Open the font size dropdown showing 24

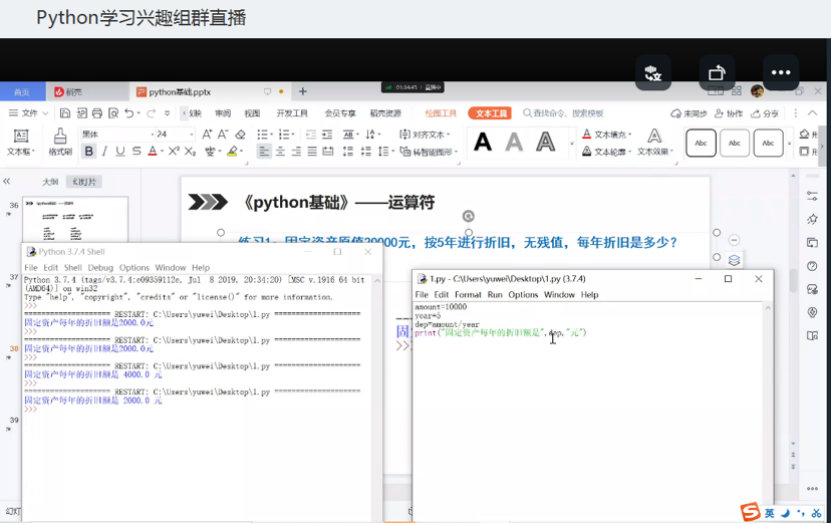point(172,134)
